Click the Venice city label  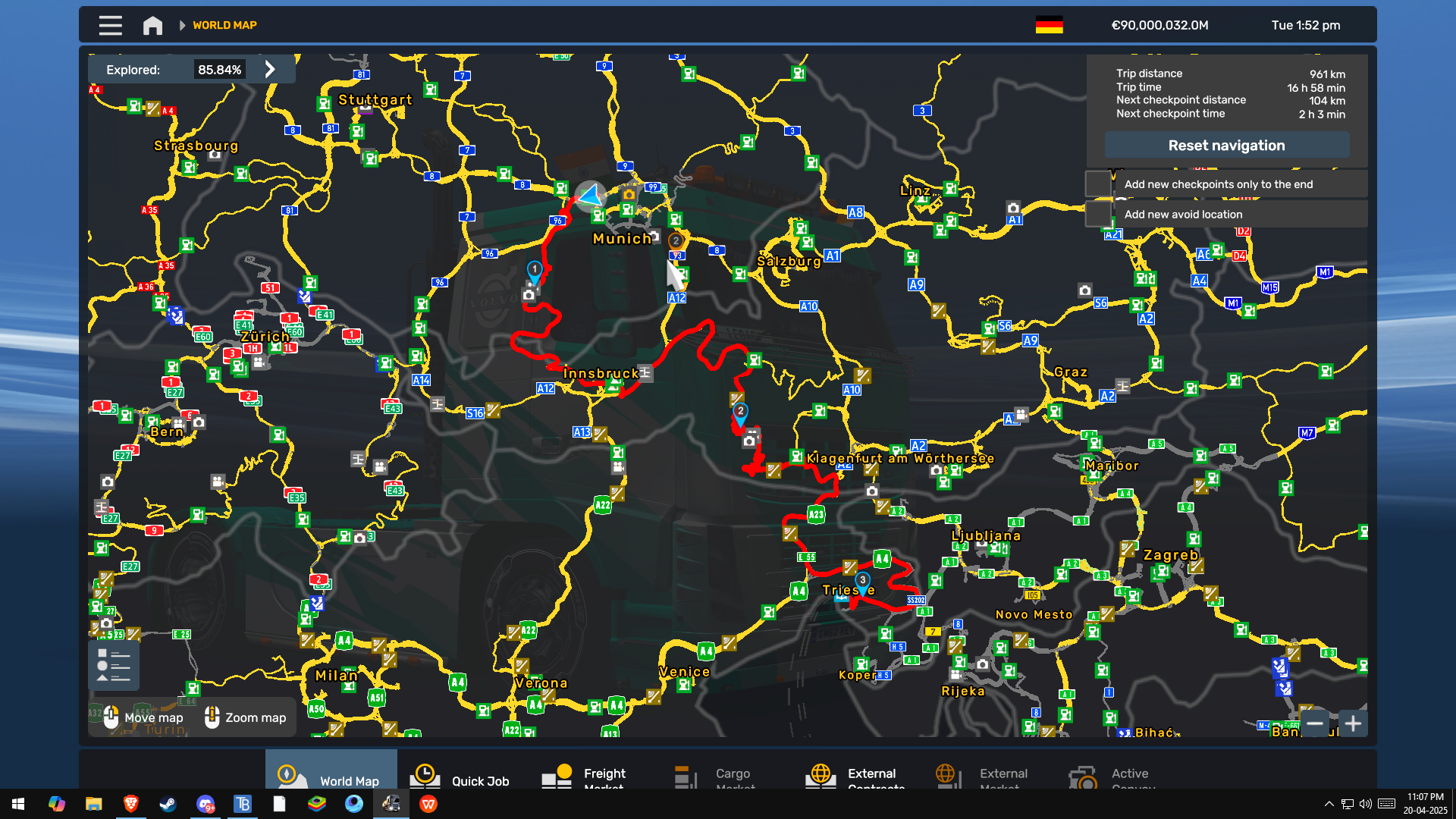[x=684, y=672]
